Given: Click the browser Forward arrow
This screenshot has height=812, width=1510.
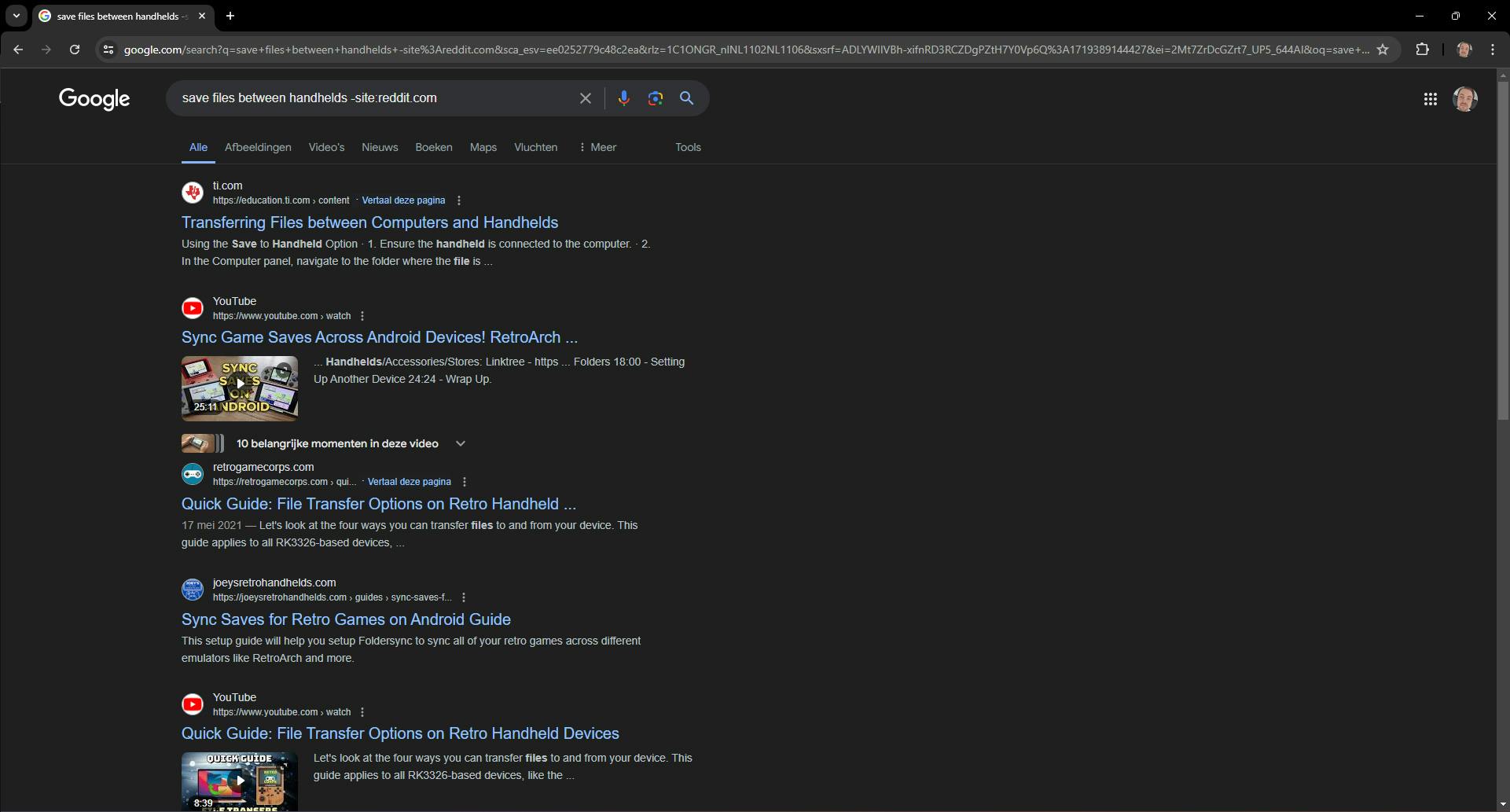Looking at the screenshot, I should [46, 50].
